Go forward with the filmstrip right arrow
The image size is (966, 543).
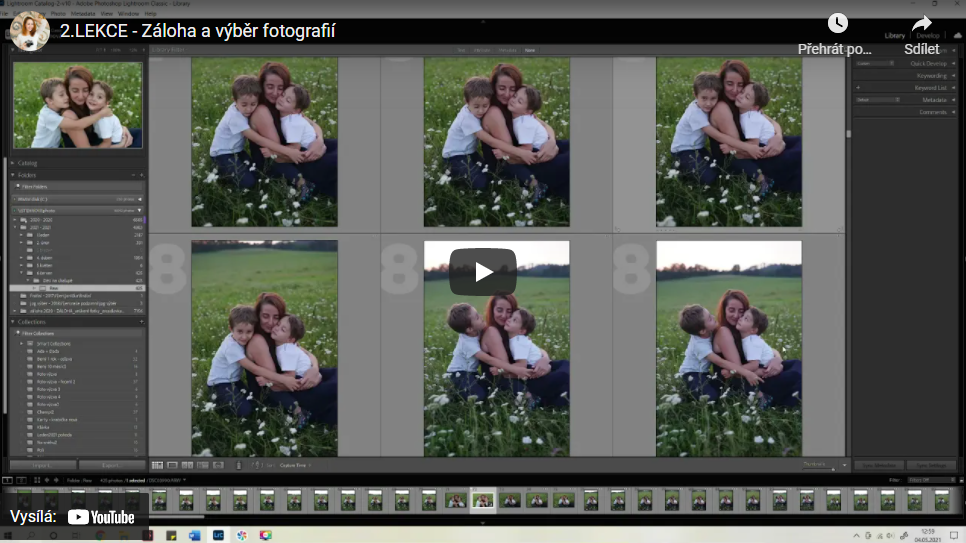click(x=56, y=480)
